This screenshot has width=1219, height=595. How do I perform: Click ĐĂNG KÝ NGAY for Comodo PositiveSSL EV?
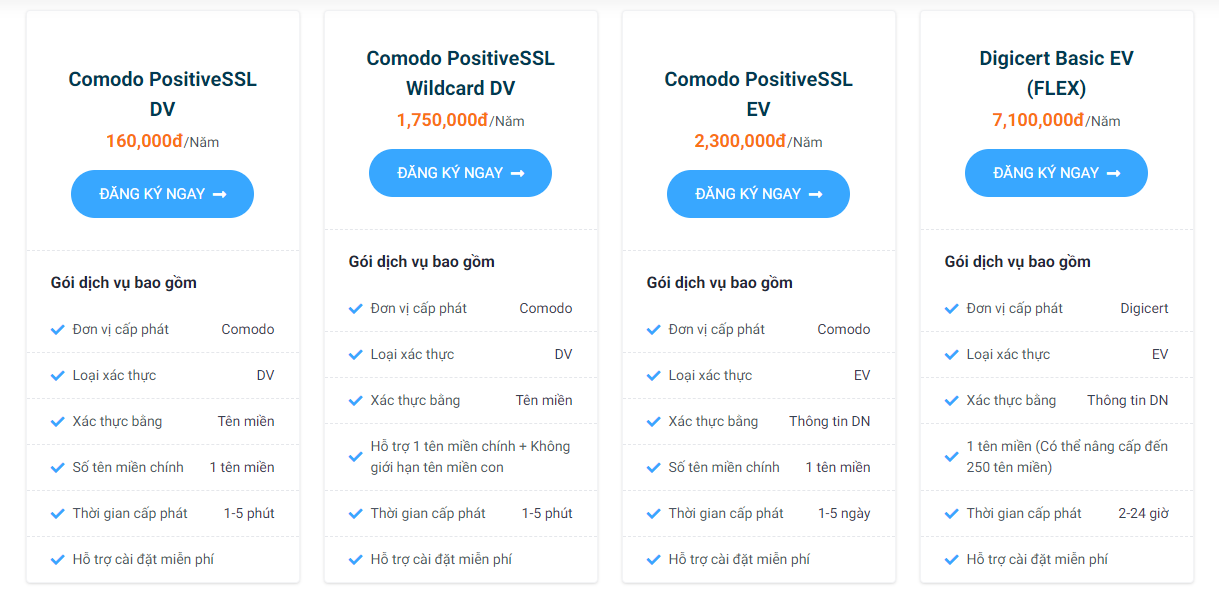(758, 194)
